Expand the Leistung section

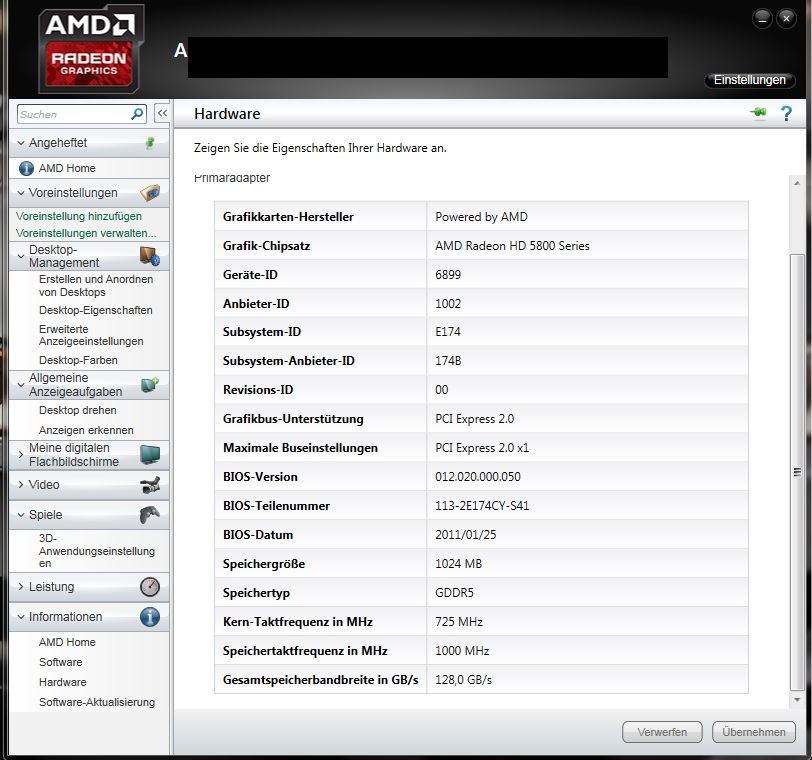coord(21,587)
